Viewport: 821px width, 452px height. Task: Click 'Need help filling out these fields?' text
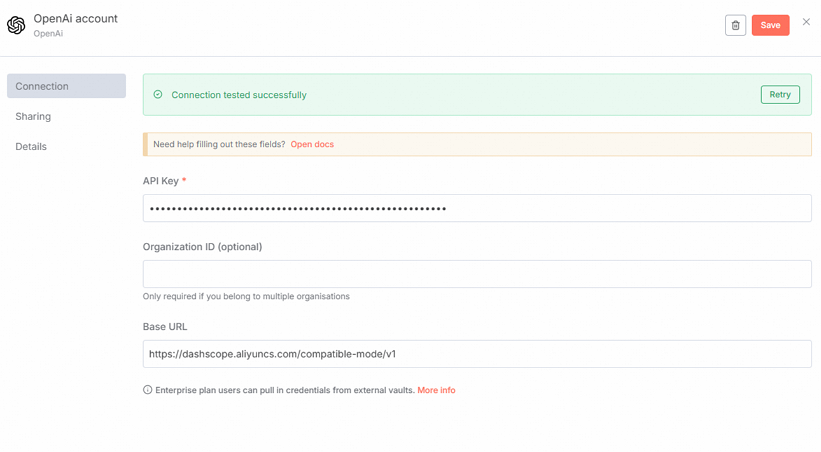point(219,144)
